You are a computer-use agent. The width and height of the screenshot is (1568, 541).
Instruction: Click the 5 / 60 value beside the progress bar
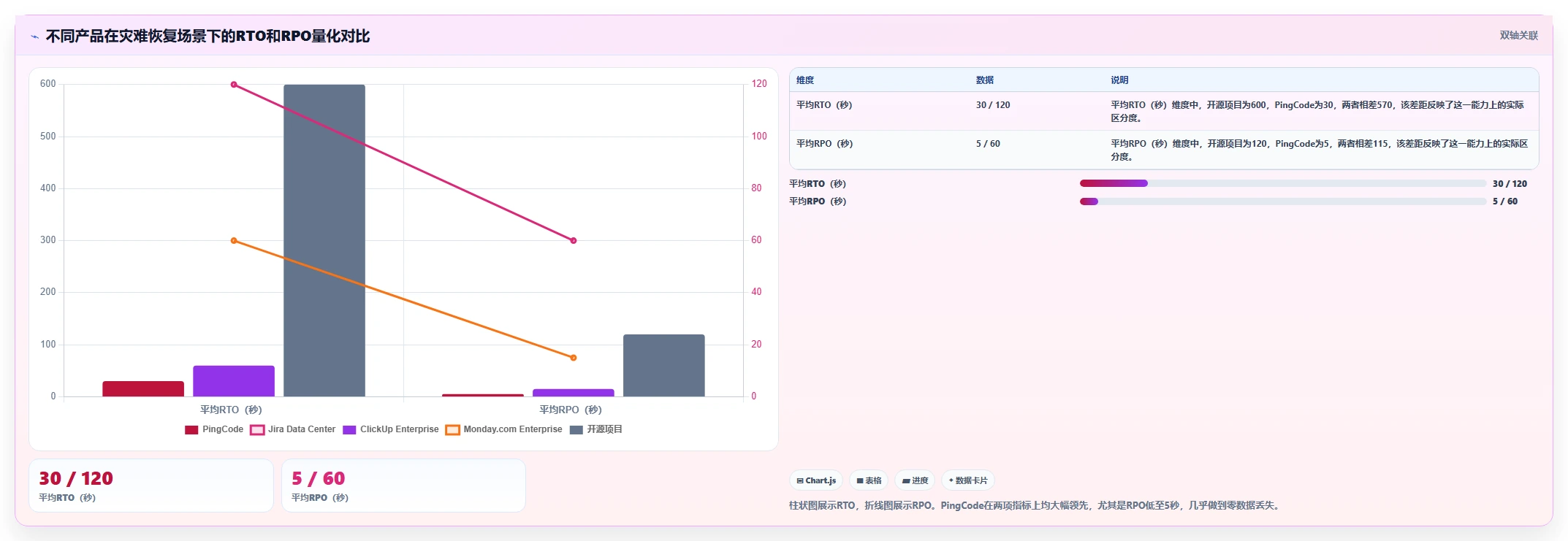pyautogui.click(x=1505, y=202)
